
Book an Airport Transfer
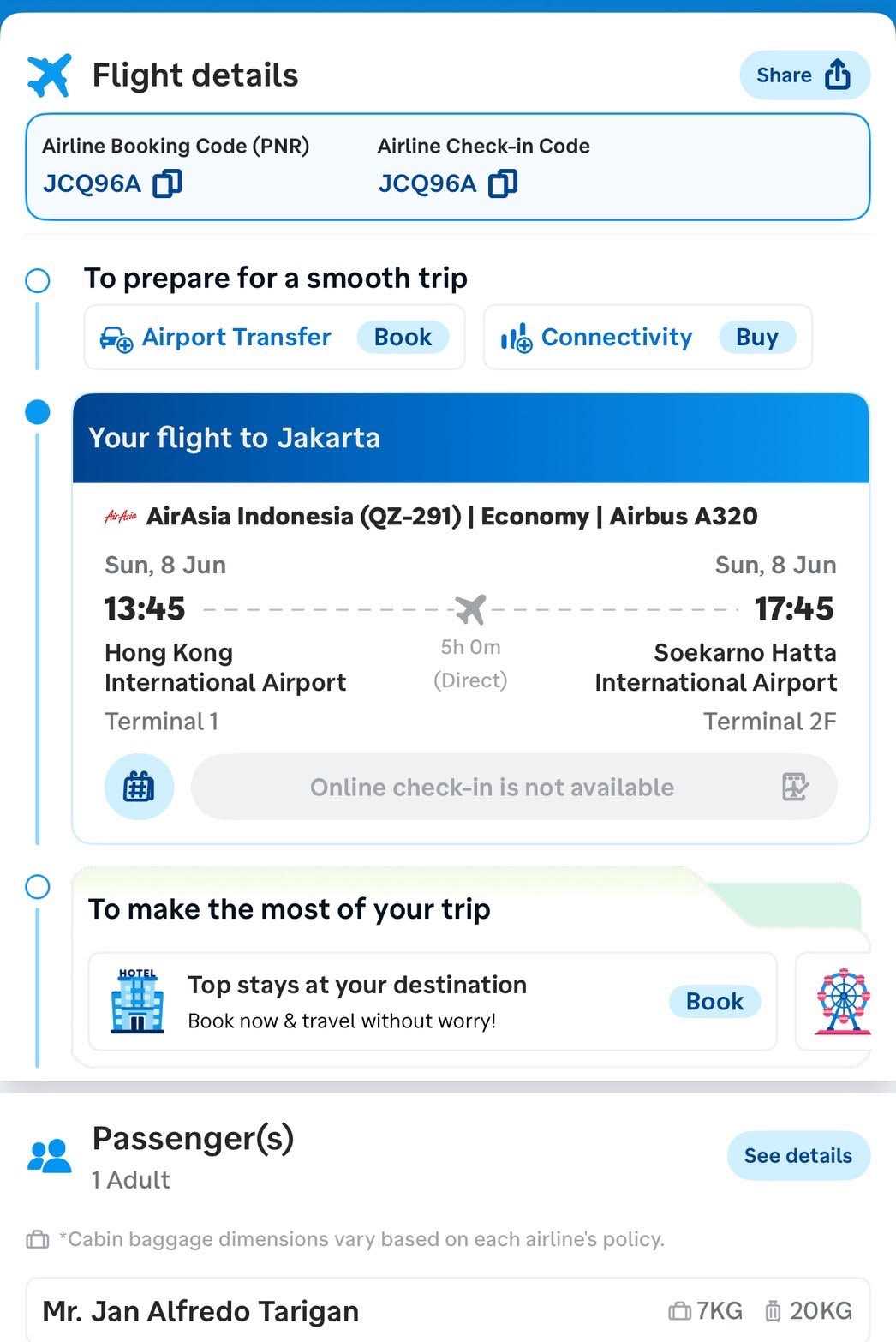pos(403,338)
